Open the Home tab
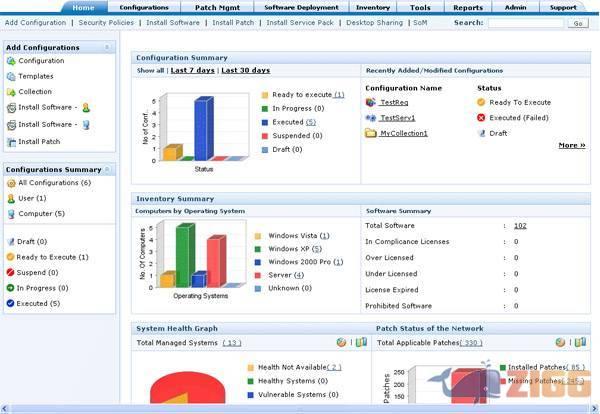The width and height of the screenshot is (600, 414). [83, 7]
